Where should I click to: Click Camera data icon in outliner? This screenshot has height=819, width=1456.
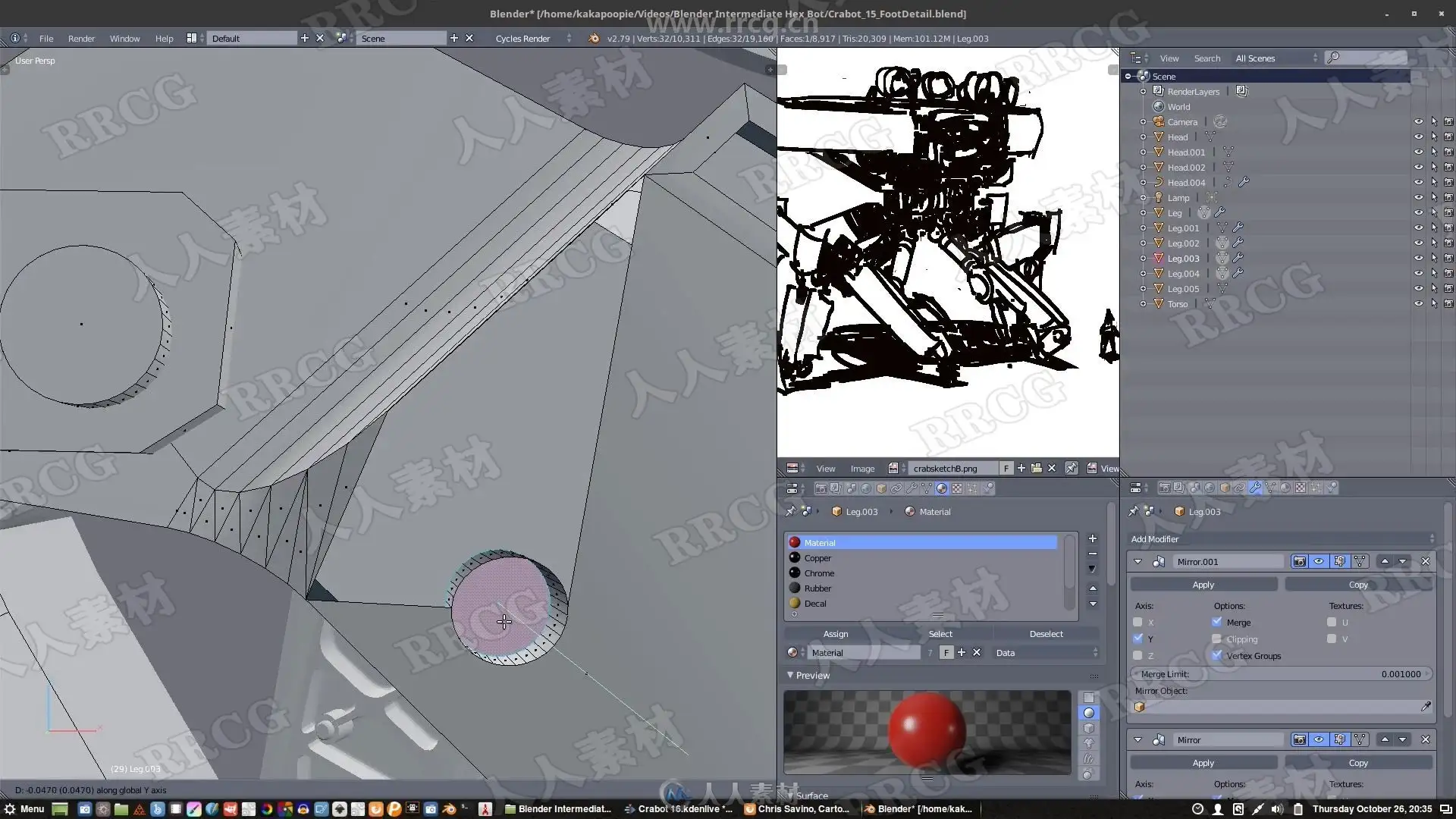click(1220, 121)
